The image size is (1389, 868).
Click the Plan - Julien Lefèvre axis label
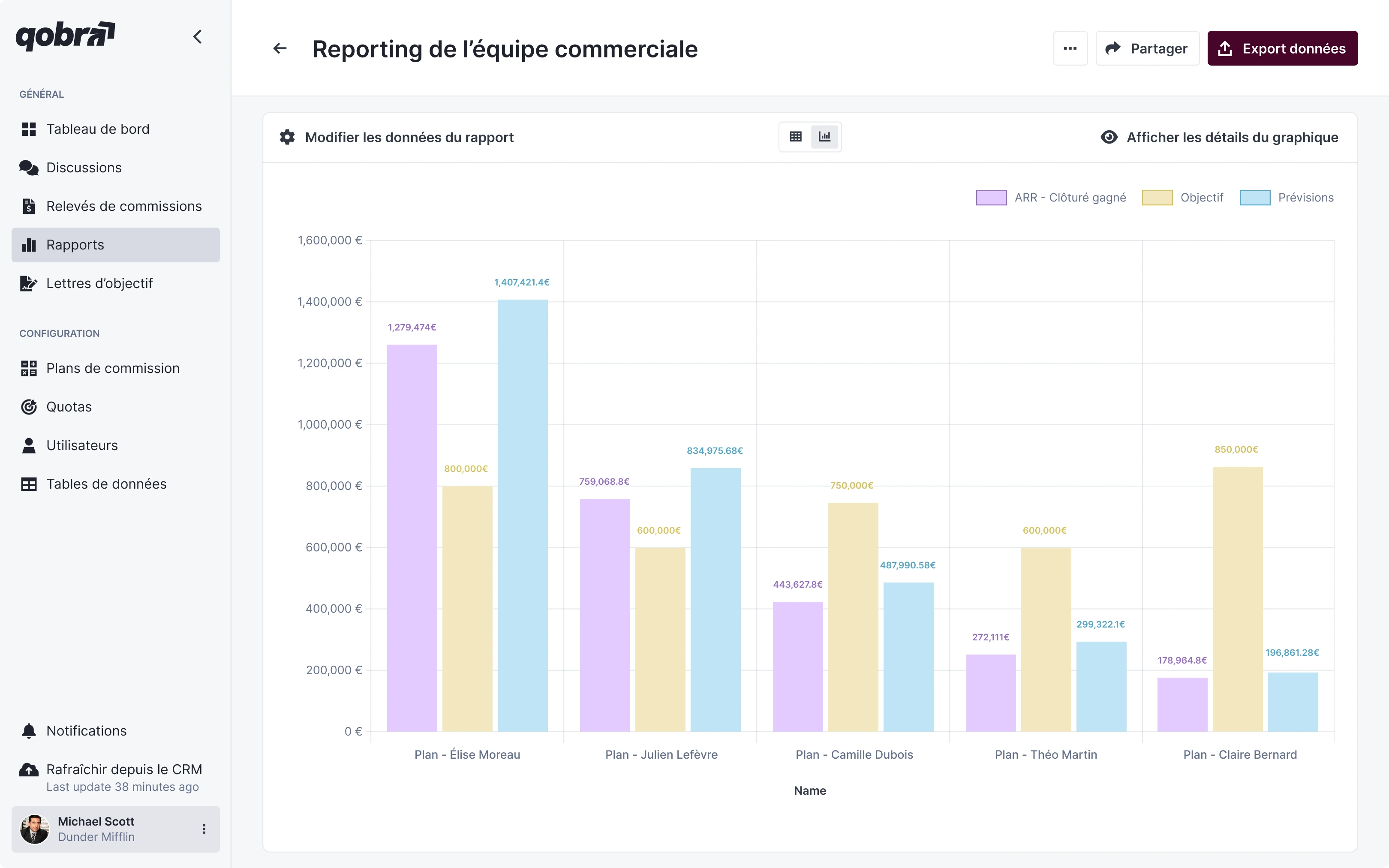661,754
